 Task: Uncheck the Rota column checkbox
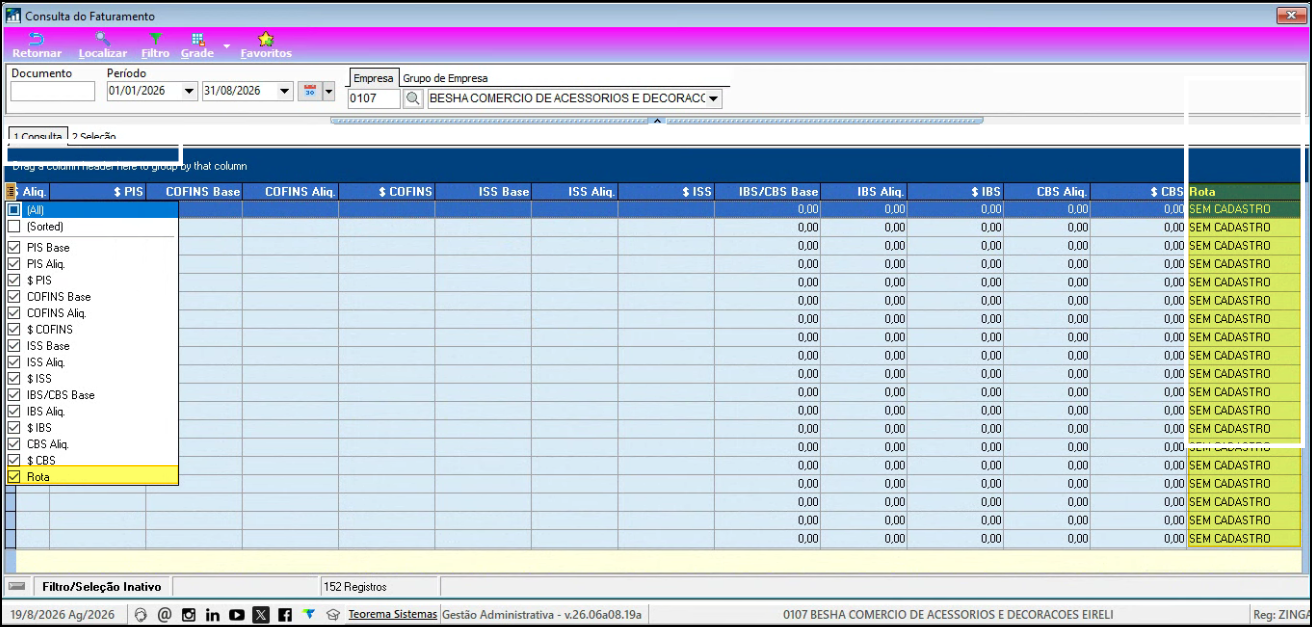point(14,477)
